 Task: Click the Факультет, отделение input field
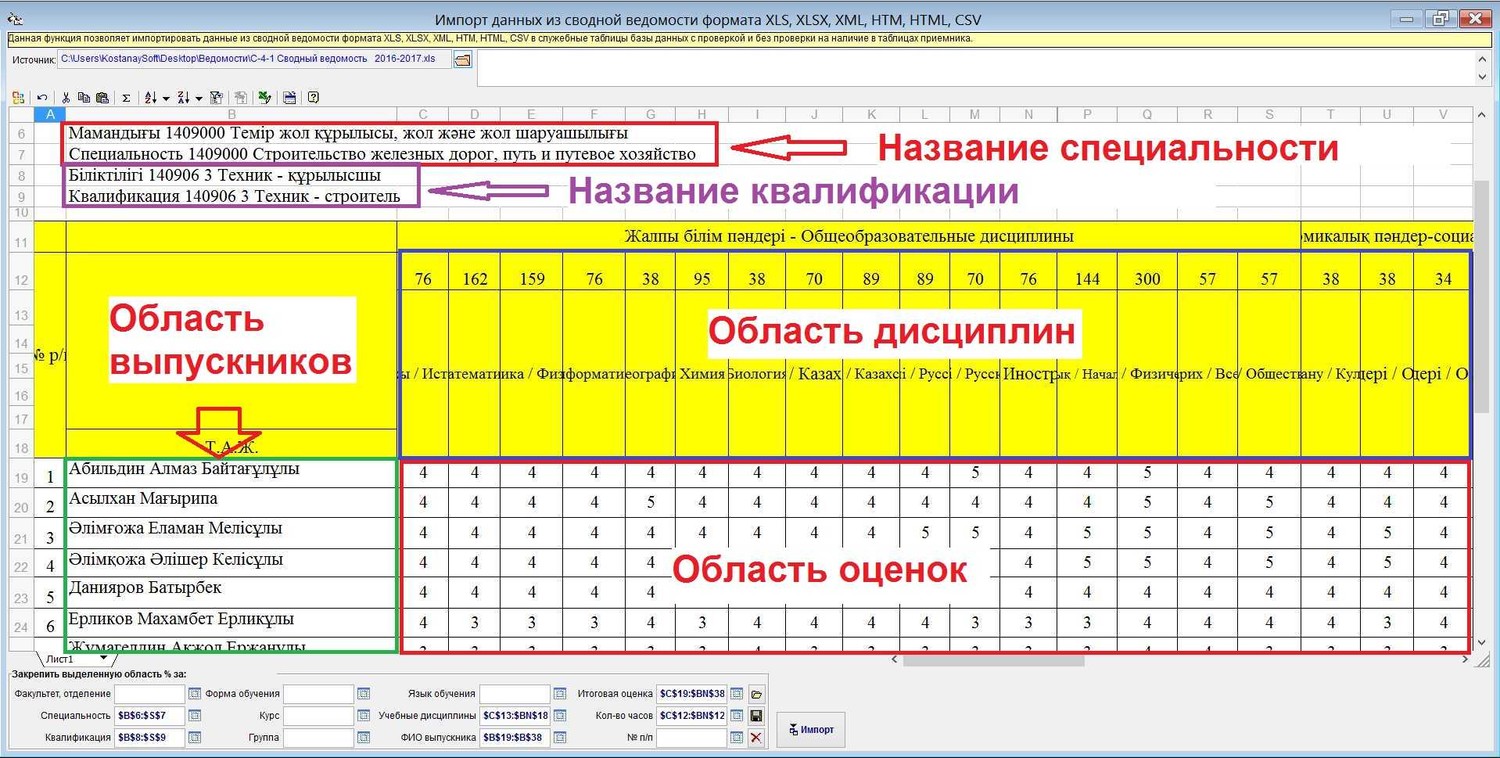pos(149,694)
